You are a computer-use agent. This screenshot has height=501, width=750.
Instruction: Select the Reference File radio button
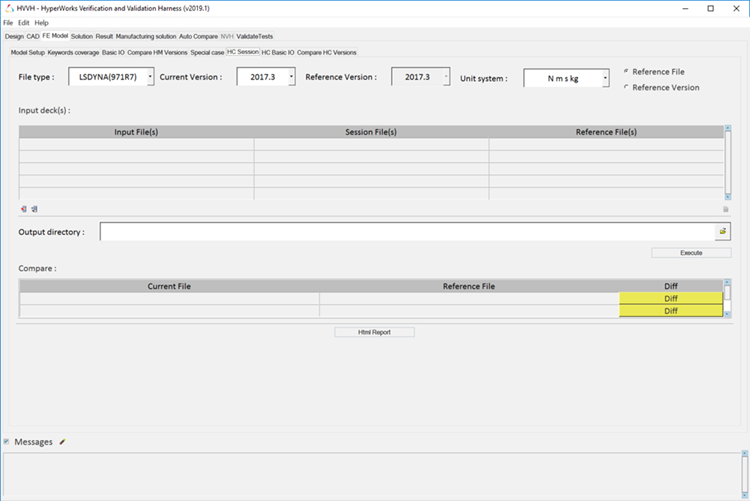(626, 72)
